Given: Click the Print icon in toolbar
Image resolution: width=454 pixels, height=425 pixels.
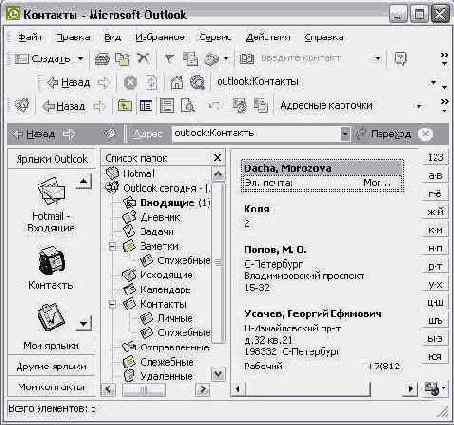Looking at the screenshot, I should (x=102, y=59).
